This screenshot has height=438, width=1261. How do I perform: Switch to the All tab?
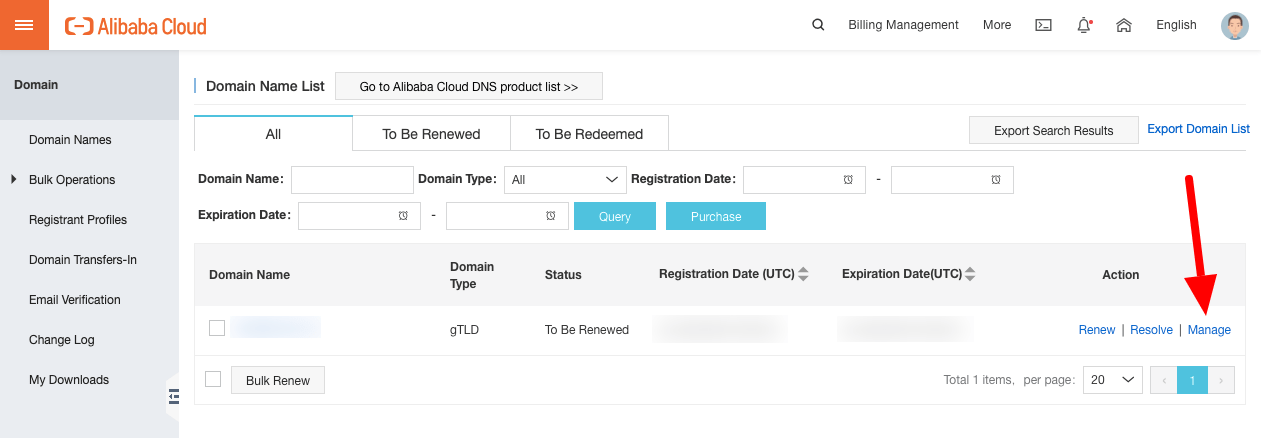click(x=273, y=133)
